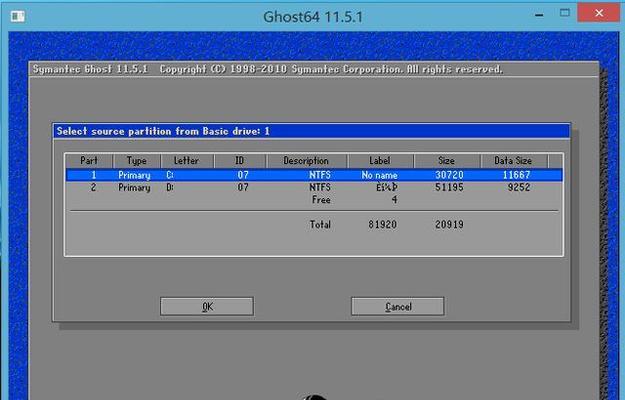Click the total value 81920
This screenshot has width=625, height=400.
tap(382, 224)
